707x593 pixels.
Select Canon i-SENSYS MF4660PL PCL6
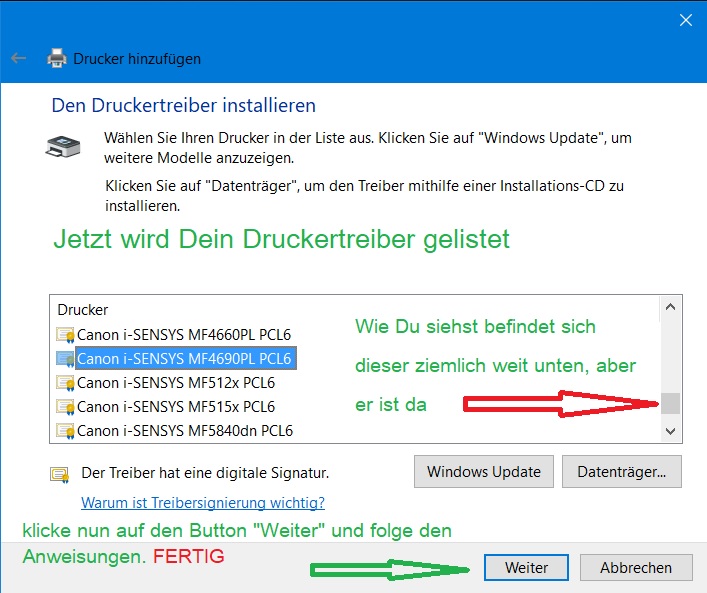(184, 335)
